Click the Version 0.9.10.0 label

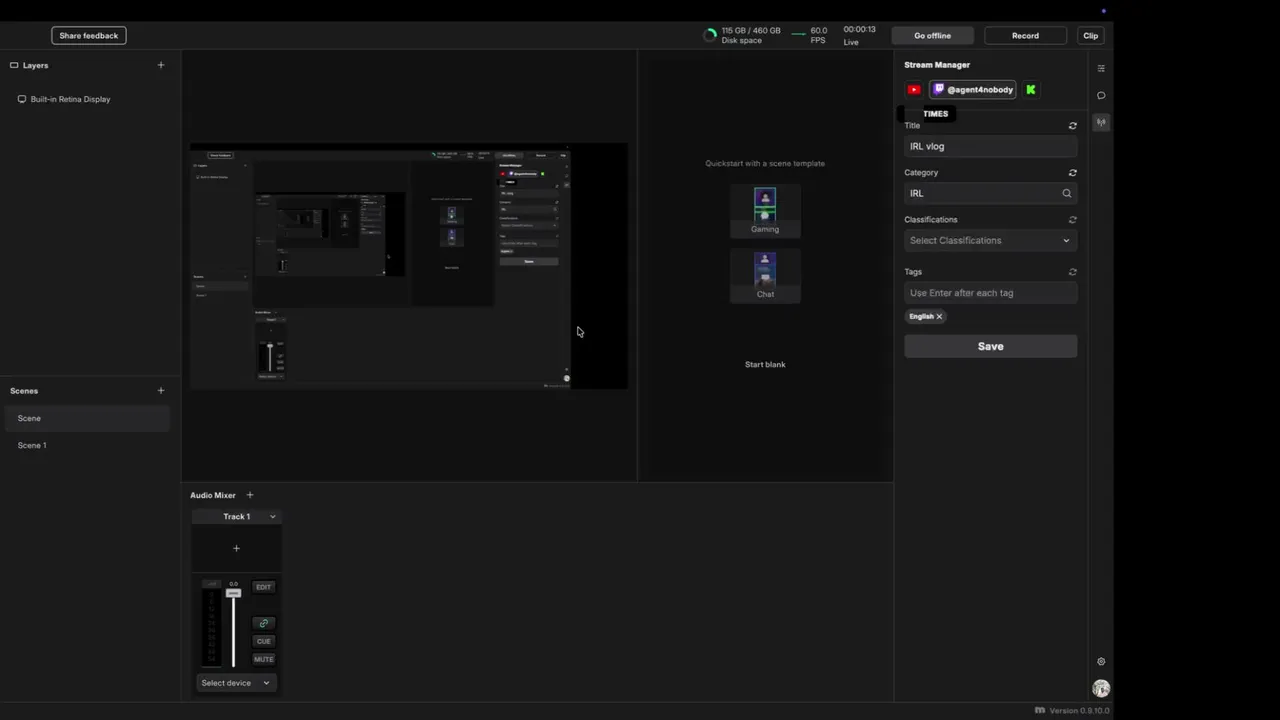1079,711
